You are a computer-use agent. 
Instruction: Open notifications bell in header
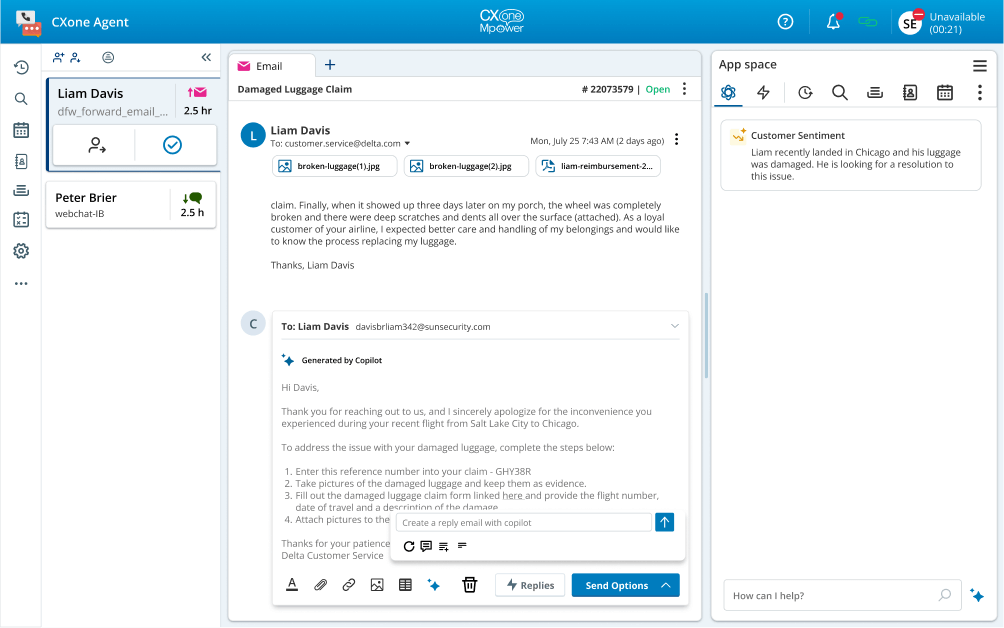click(x=833, y=22)
